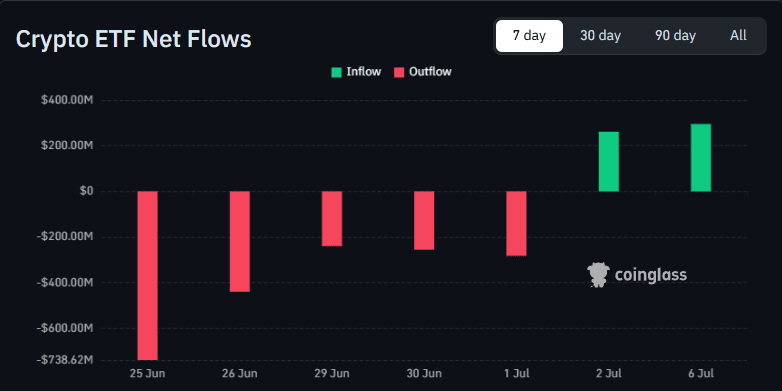Select the 2 Jul inflow bar
Image resolution: width=782 pixels, height=391 pixels.
pos(608,162)
